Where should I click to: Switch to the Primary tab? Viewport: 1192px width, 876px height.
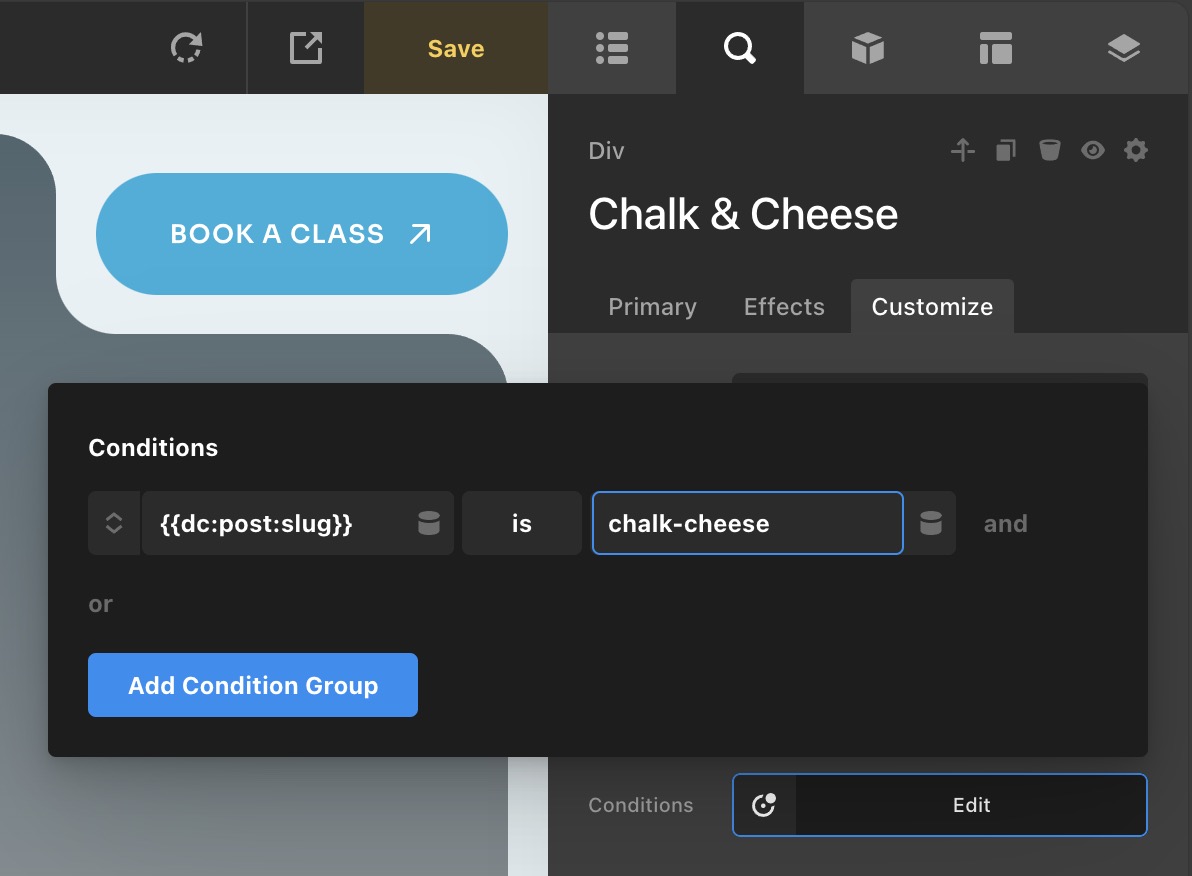pos(652,306)
